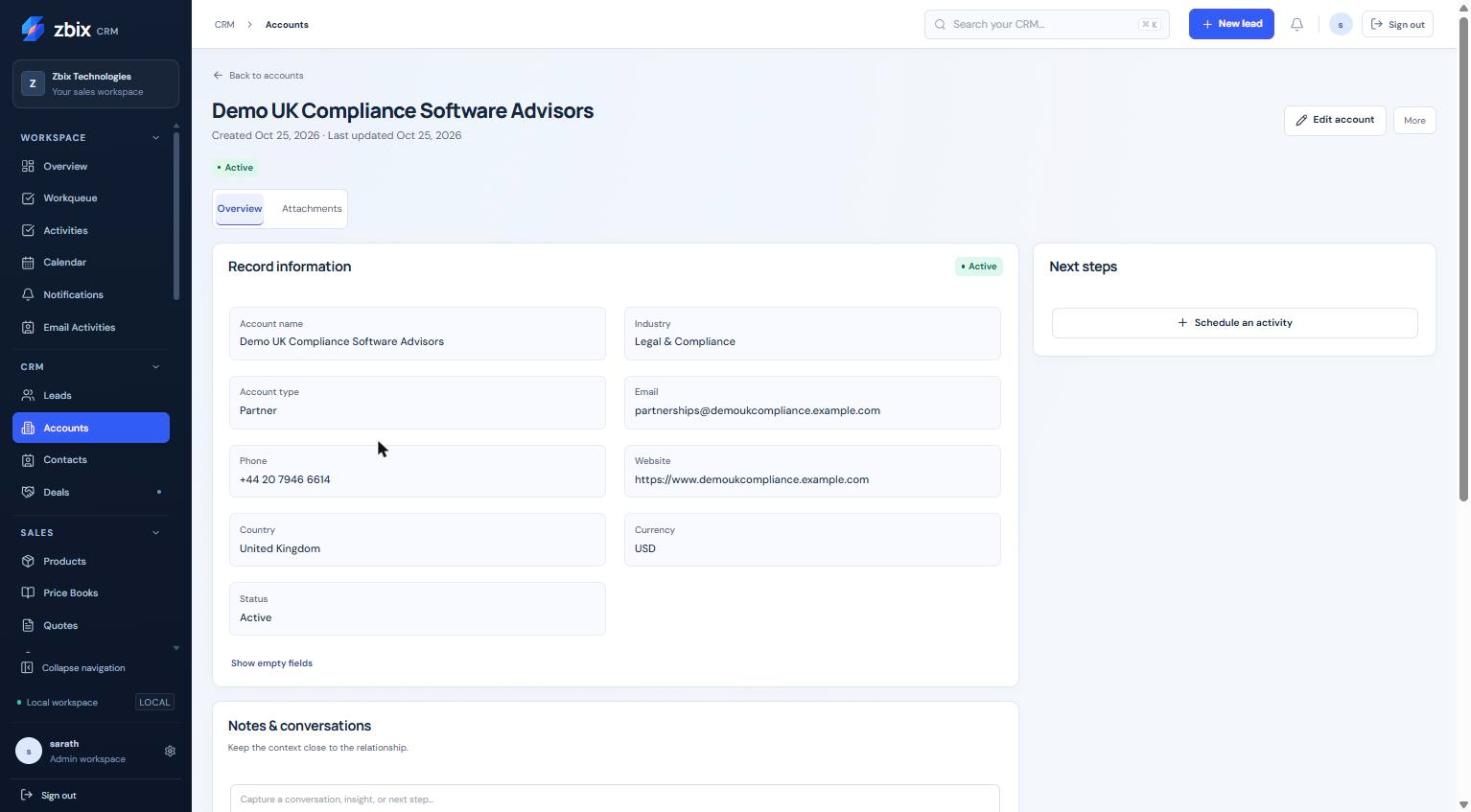Click the Accounts breadcrumb

(287, 24)
